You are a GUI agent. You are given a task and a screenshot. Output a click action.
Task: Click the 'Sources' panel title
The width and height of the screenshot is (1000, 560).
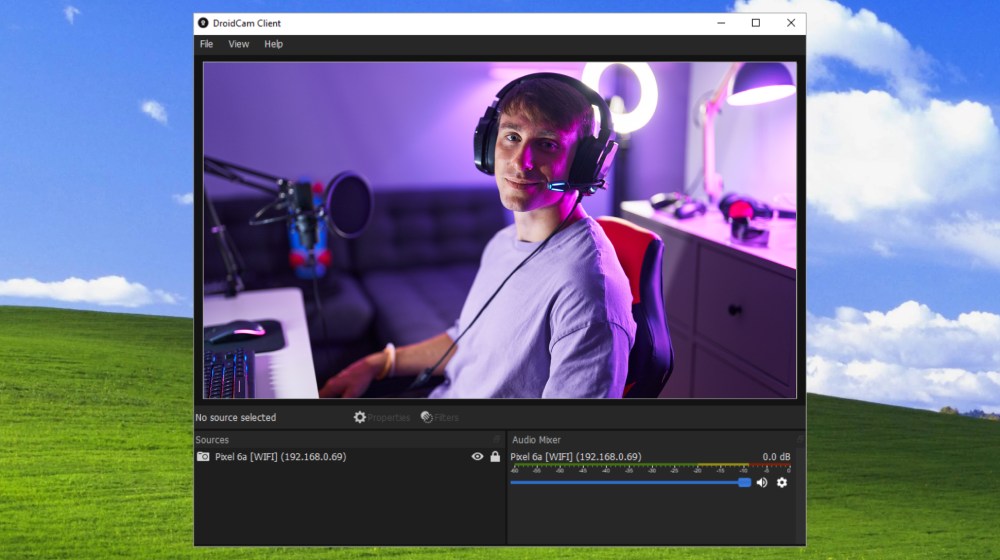pos(212,439)
